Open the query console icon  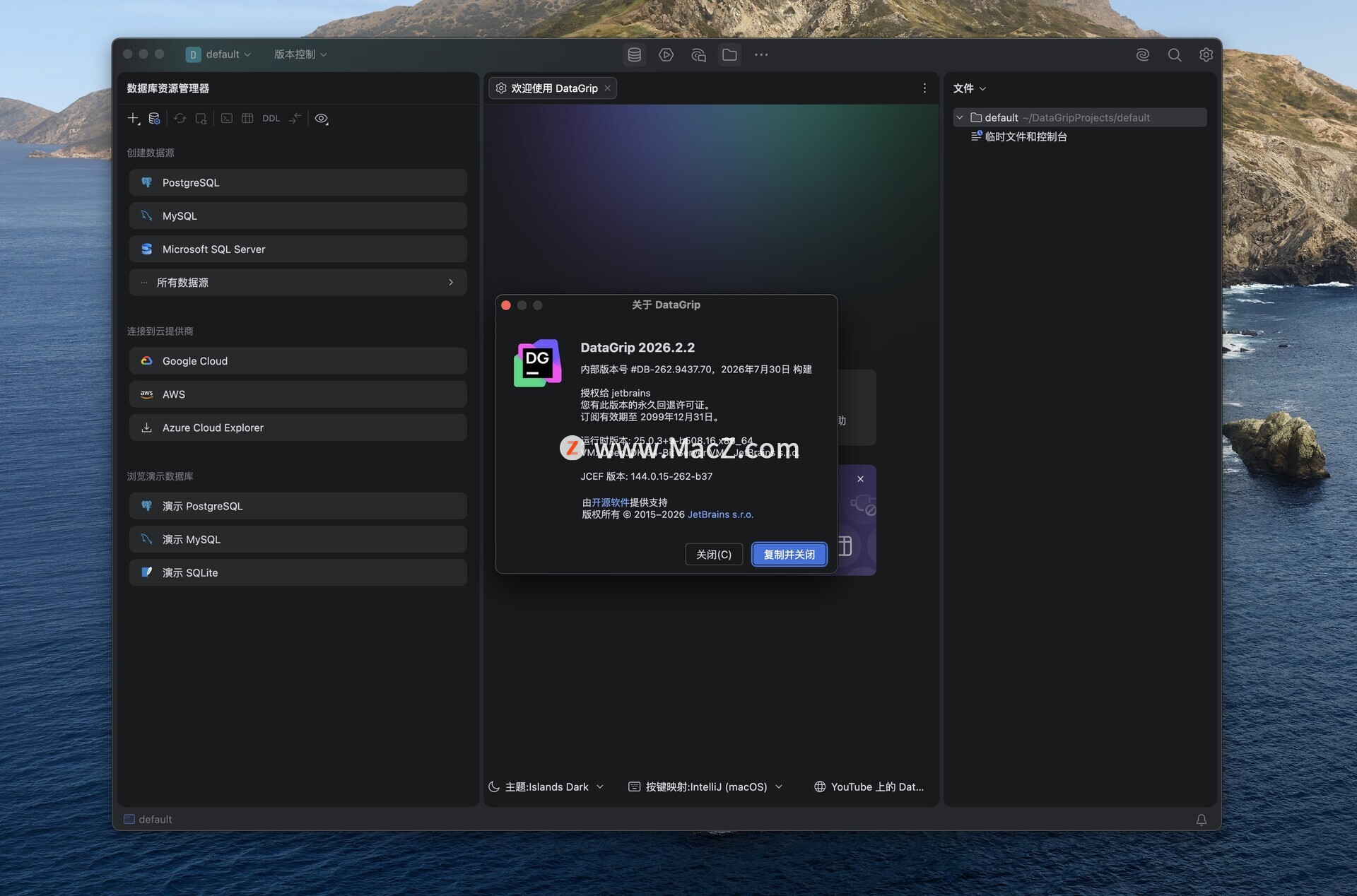point(227,118)
